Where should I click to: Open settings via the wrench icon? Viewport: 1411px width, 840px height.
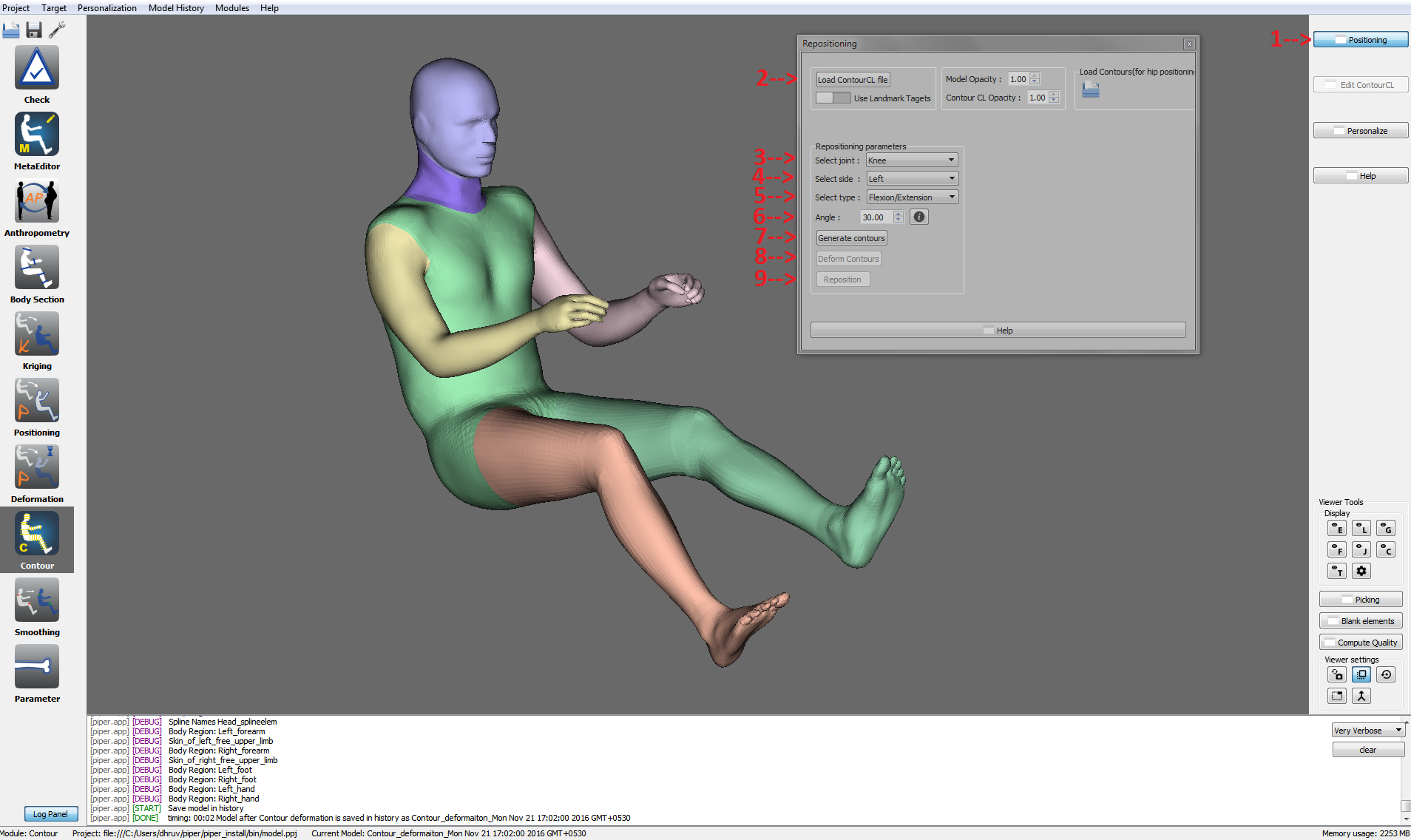(57, 30)
